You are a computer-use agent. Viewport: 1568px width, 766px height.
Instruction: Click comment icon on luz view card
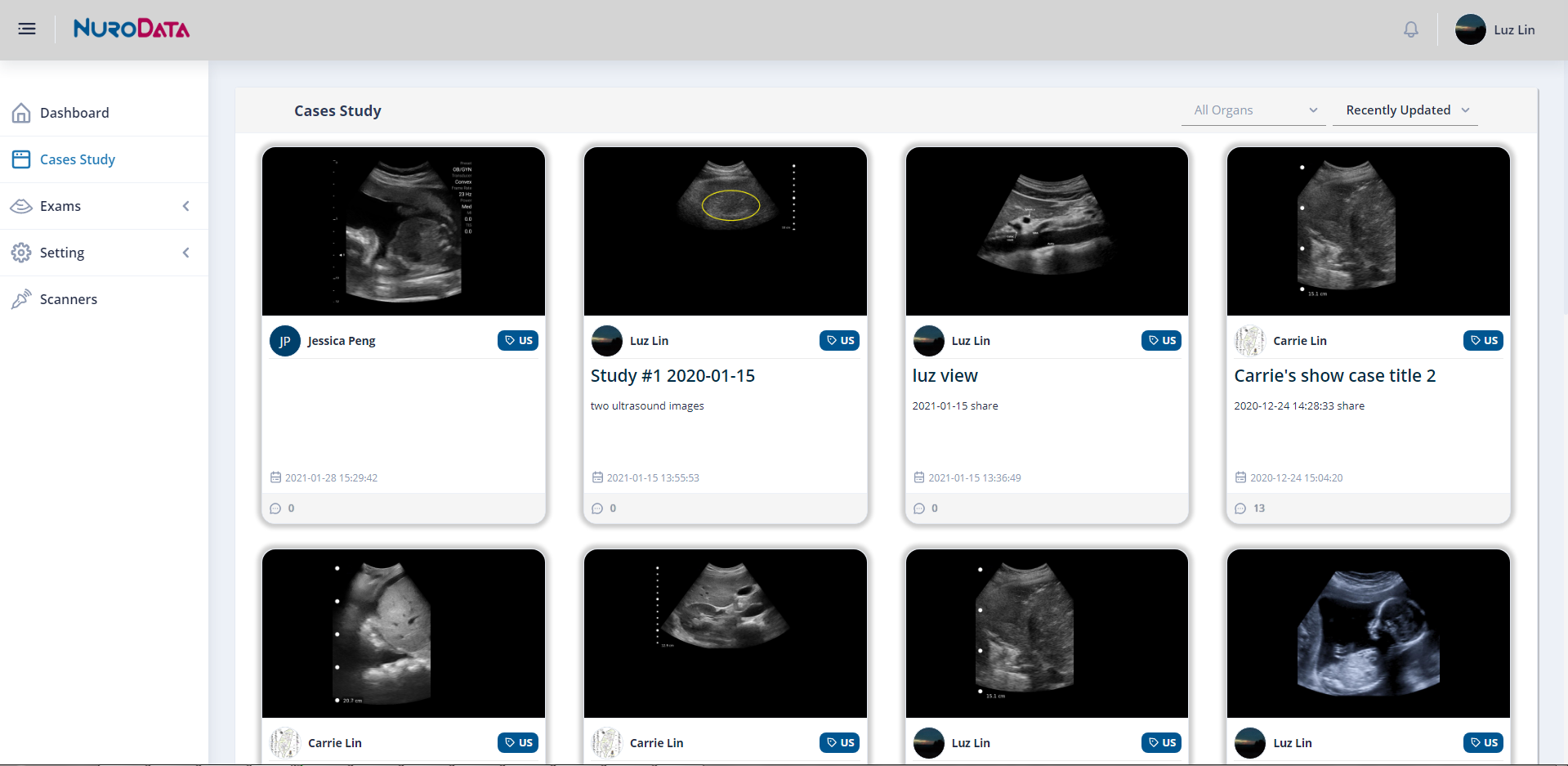(x=919, y=508)
